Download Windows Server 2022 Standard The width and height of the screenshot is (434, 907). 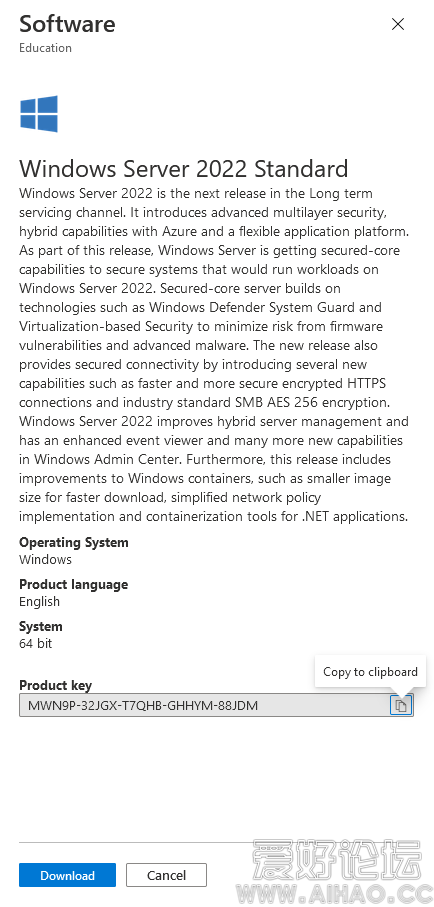(x=67, y=875)
